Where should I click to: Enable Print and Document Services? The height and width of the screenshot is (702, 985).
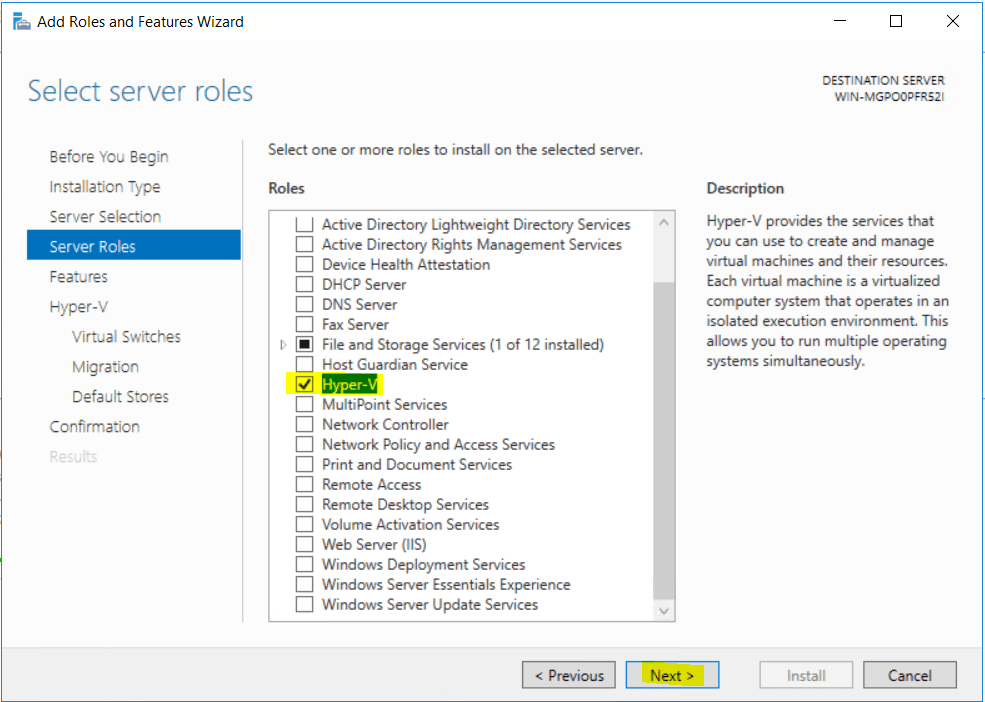click(304, 464)
